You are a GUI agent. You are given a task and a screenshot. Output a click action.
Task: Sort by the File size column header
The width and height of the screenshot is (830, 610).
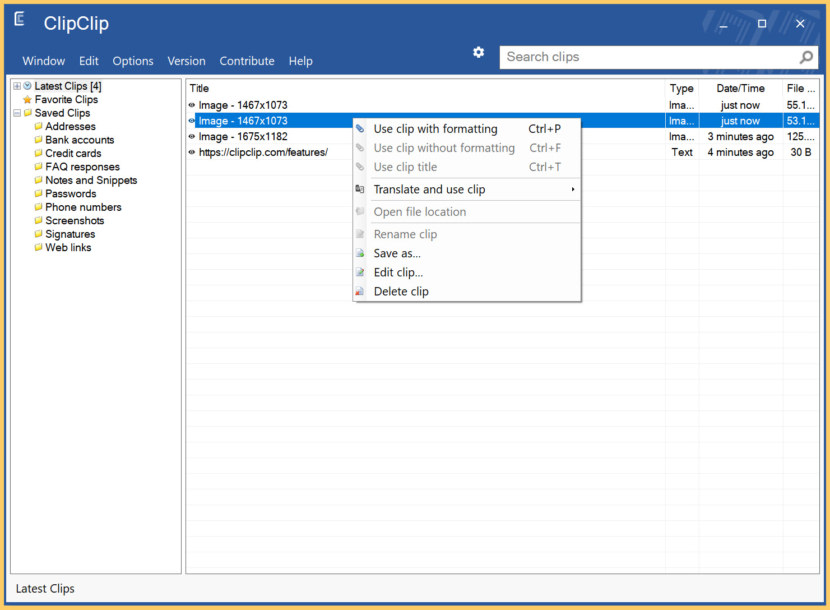click(801, 88)
